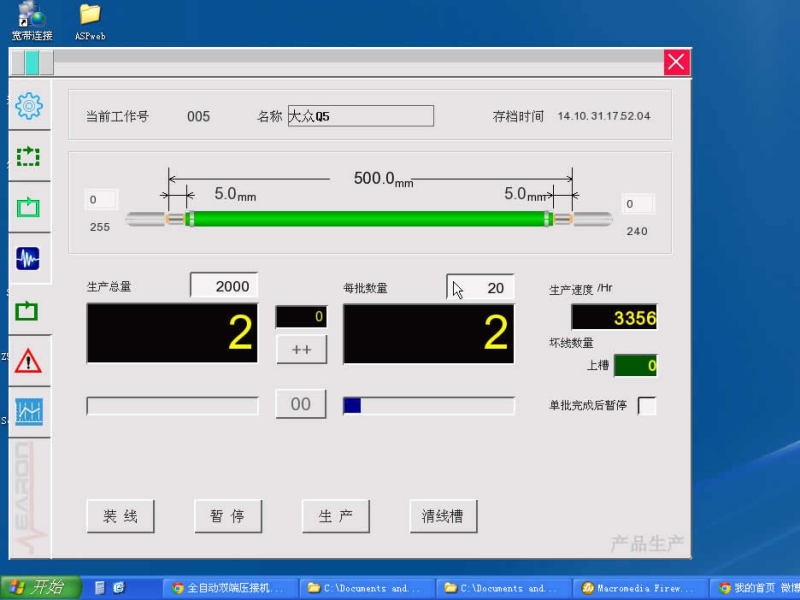The height and width of the screenshot is (600, 800).
Task: Click the 00 reset button
Action: [x=301, y=404]
